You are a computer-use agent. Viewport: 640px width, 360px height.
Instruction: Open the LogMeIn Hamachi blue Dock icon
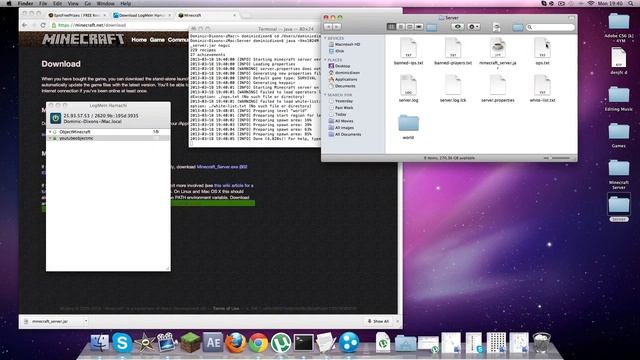[x=349, y=342]
